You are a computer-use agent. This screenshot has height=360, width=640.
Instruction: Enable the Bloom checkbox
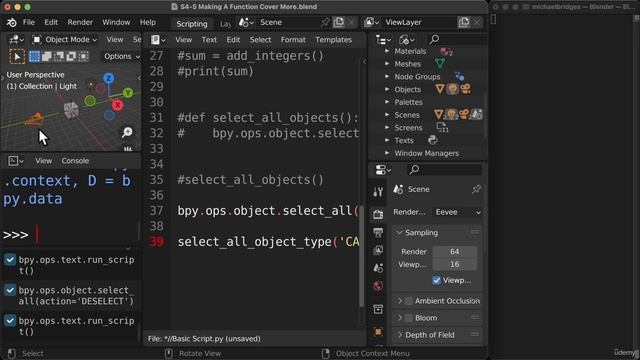(x=409, y=318)
